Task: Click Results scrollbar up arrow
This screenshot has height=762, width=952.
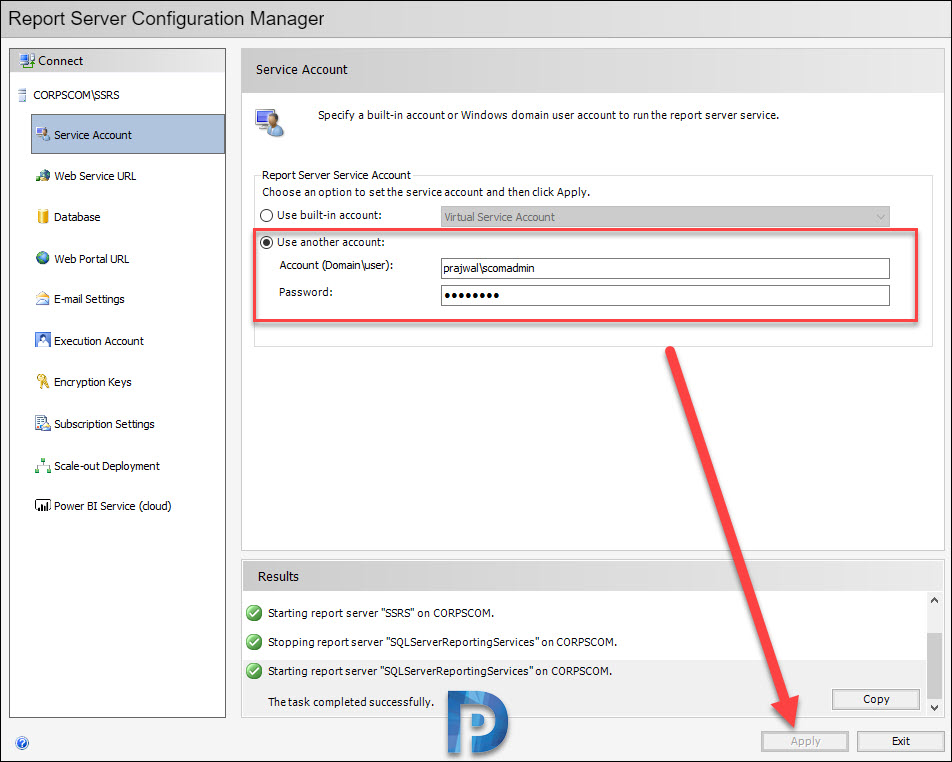Action: click(x=934, y=600)
